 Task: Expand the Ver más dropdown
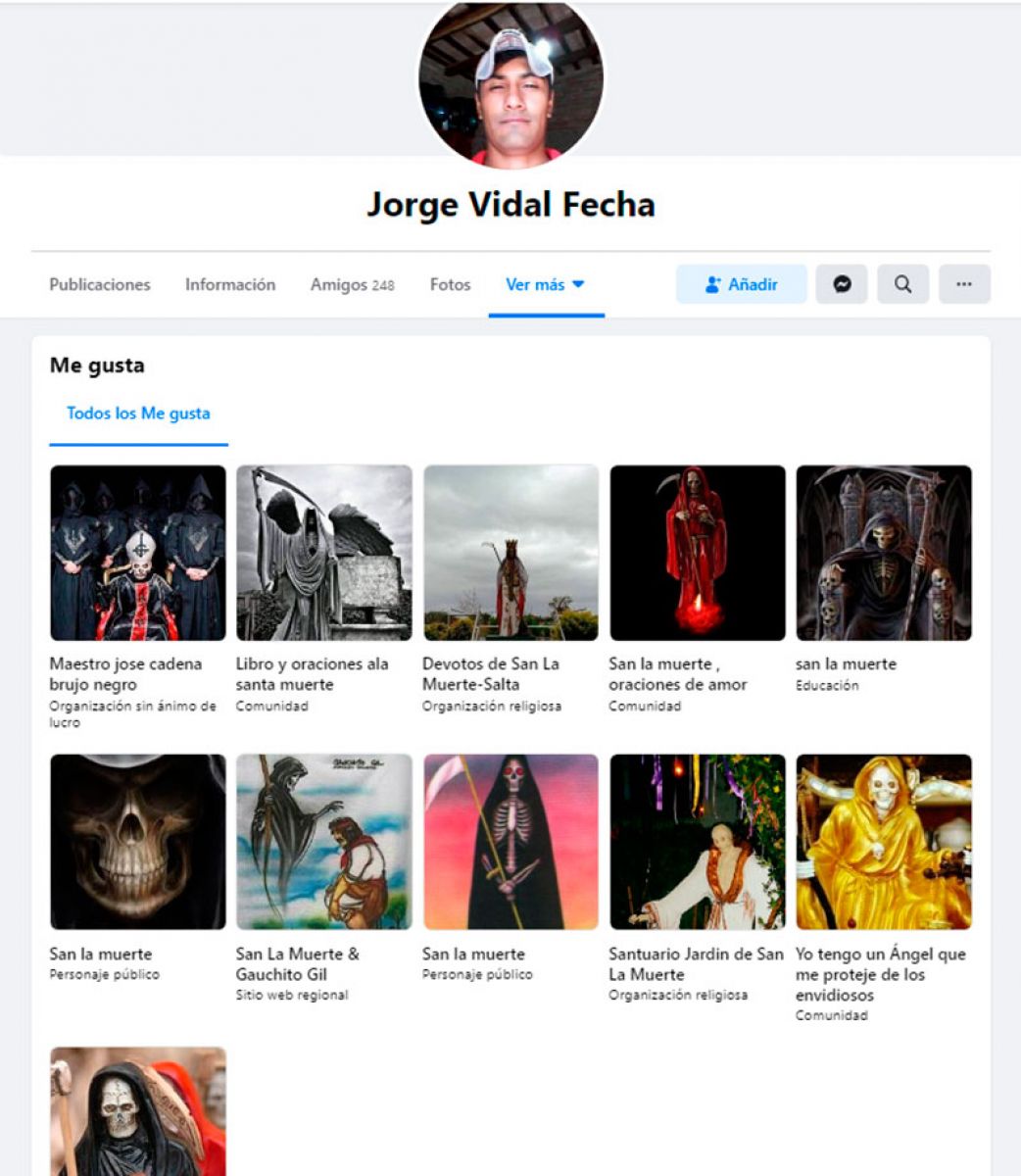545,284
